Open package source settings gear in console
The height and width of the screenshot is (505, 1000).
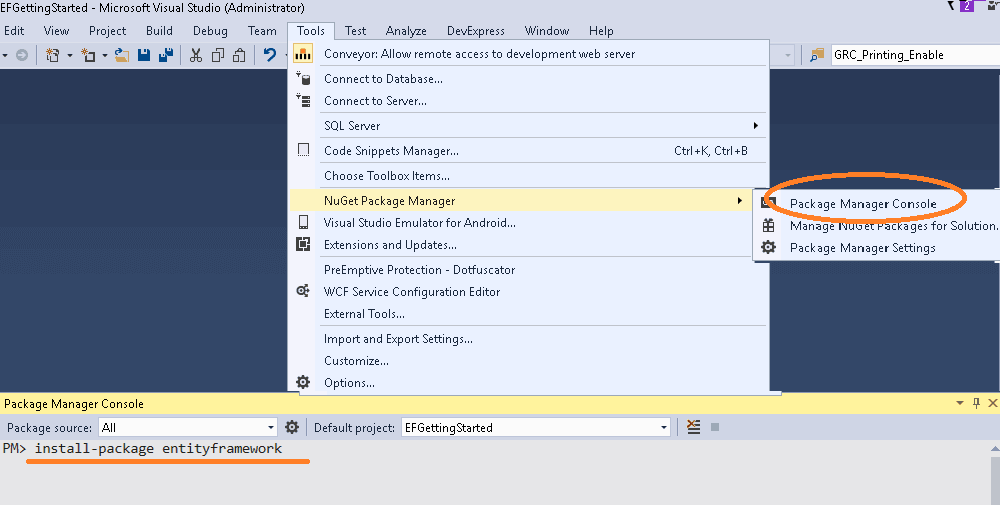(x=292, y=427)
